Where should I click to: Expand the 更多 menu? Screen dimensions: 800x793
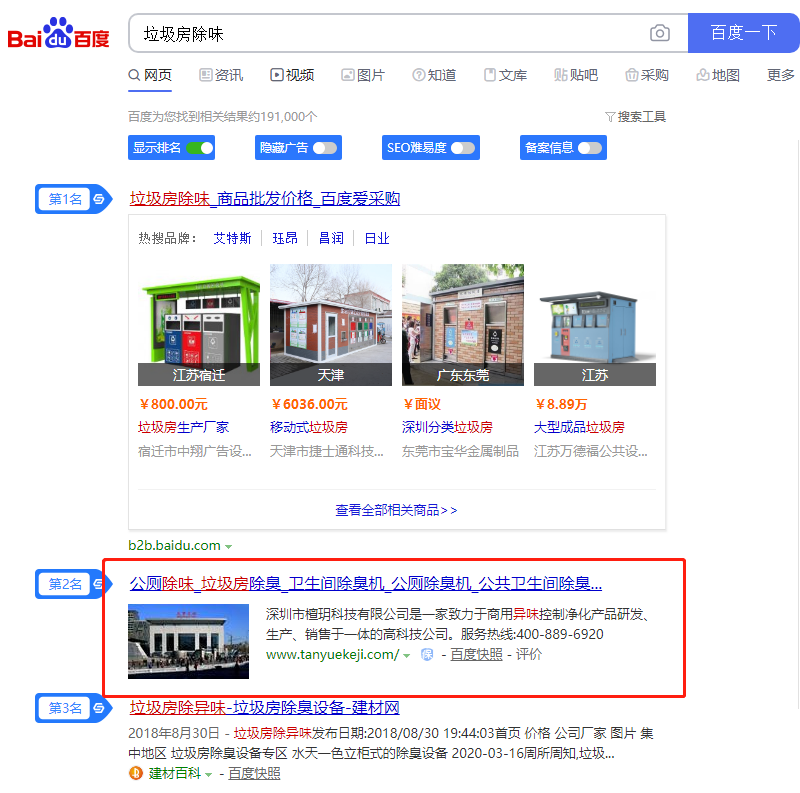point(781,76)
